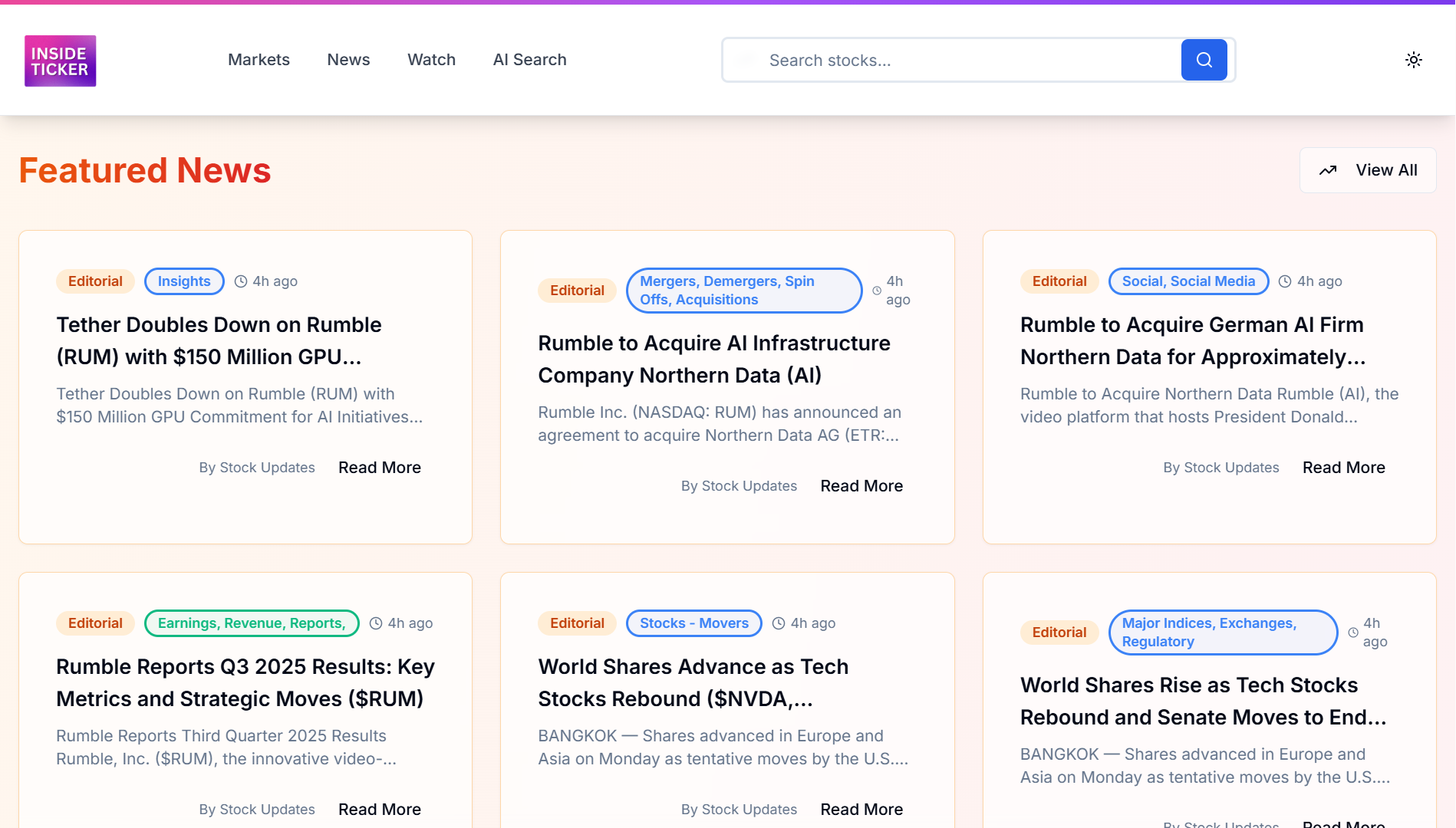
Task: Click the clock icon on Stocks - Movers card
Action: (779, 623)
